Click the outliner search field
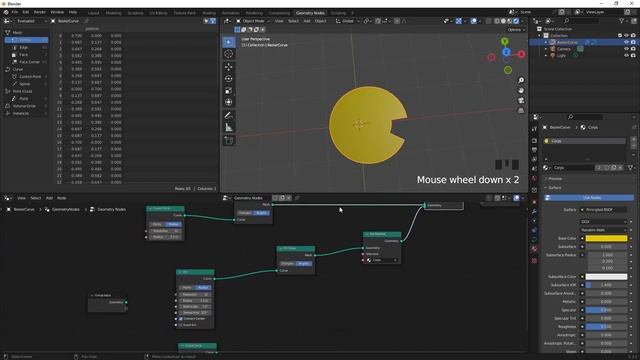Viewport: 640px width, 360px height. point(583,21)
